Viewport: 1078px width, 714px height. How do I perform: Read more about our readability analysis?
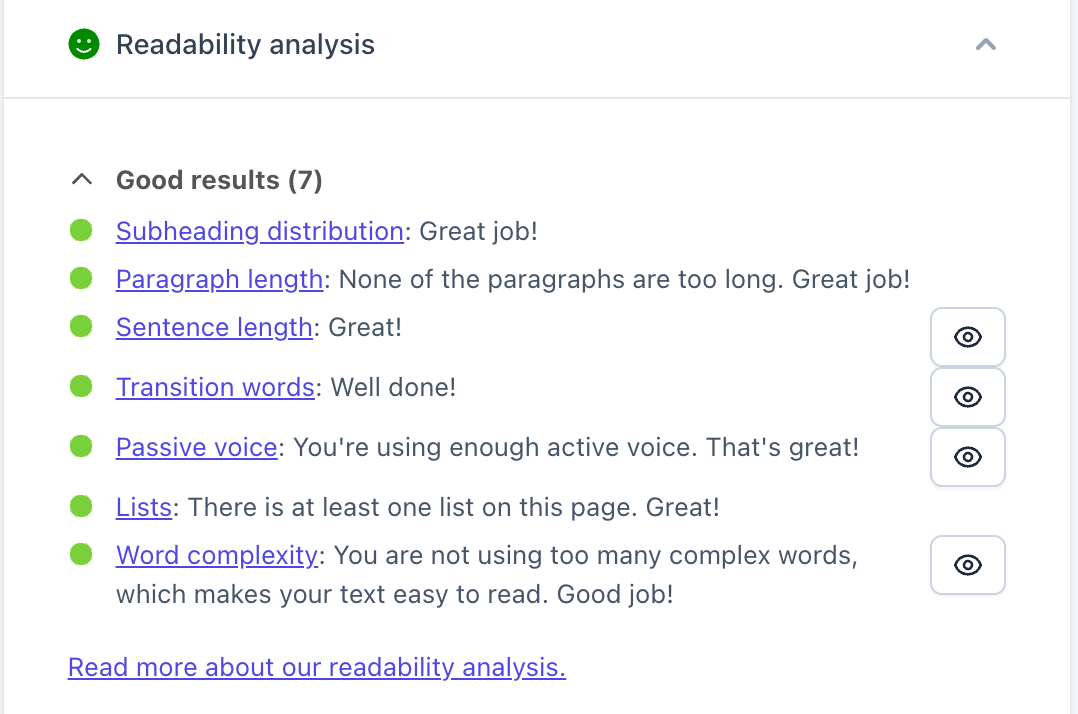pos(316,667)
